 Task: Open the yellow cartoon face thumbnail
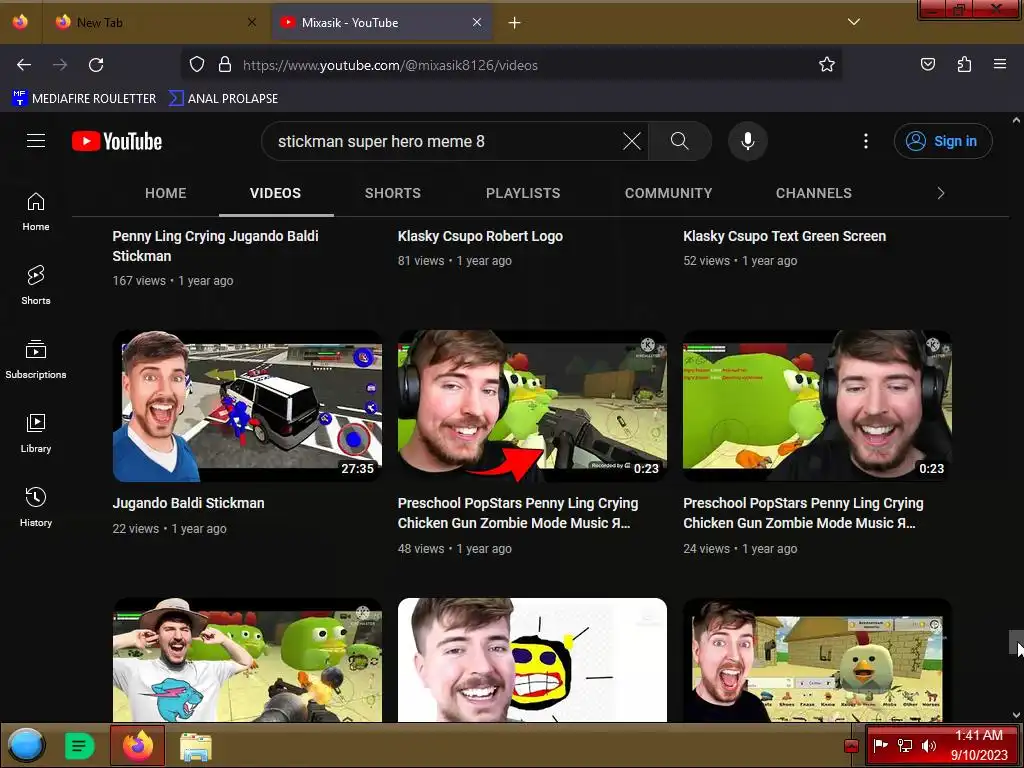(532, 660)
